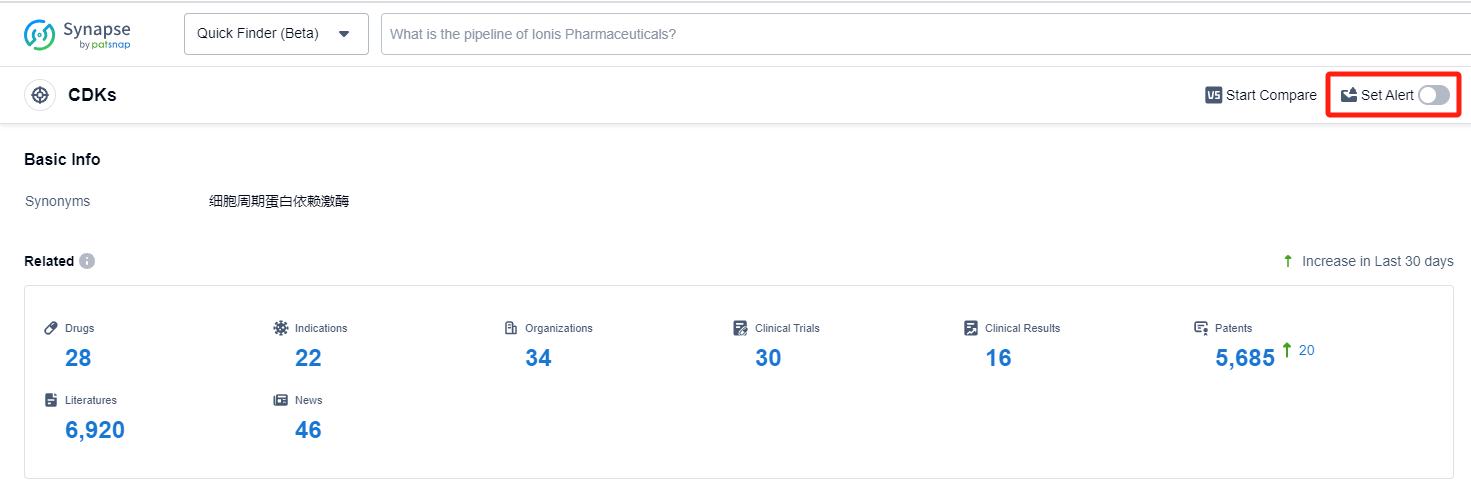Click the Start Compare VS icon
Image resolution: width=1471 pixels, height=492 pixels.
(1214, 95)
